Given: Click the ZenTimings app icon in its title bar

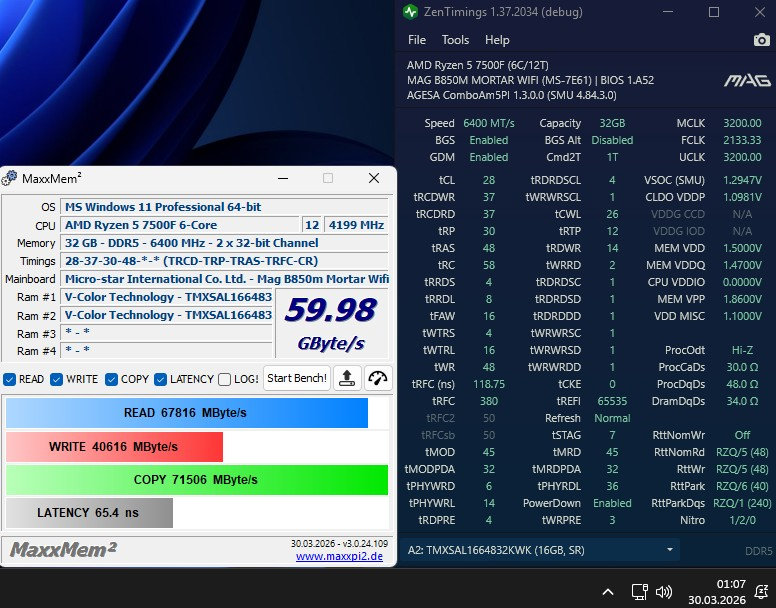Looking at the screenshot, I should pyautogui.click(x=410, y=12).
